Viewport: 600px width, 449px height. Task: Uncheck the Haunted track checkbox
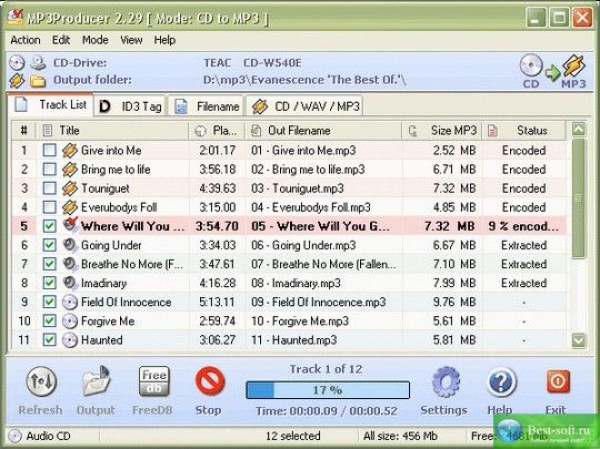49,340
